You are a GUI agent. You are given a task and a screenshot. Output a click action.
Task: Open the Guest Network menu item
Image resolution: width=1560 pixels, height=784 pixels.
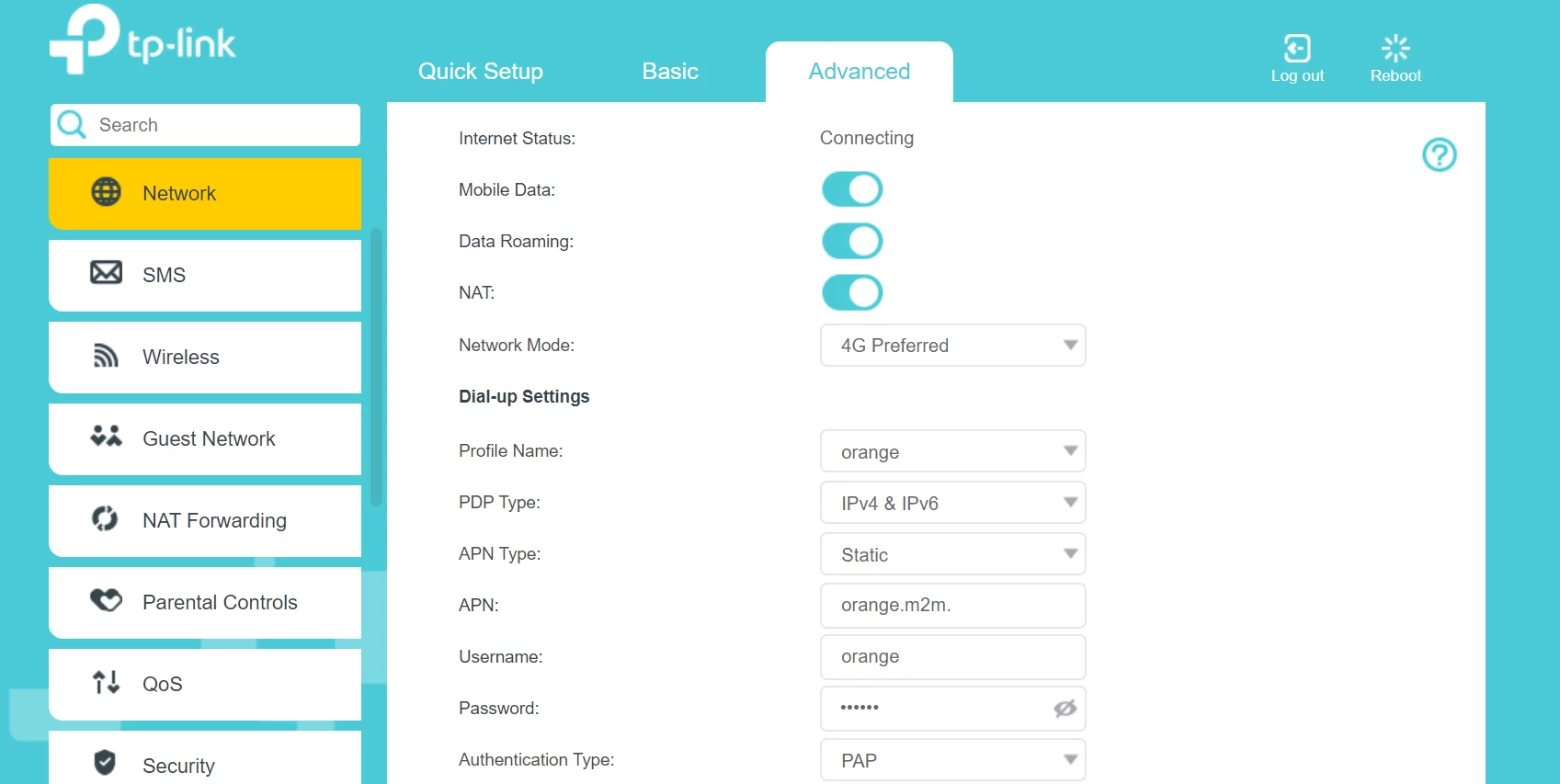click(x=205, y=438)
